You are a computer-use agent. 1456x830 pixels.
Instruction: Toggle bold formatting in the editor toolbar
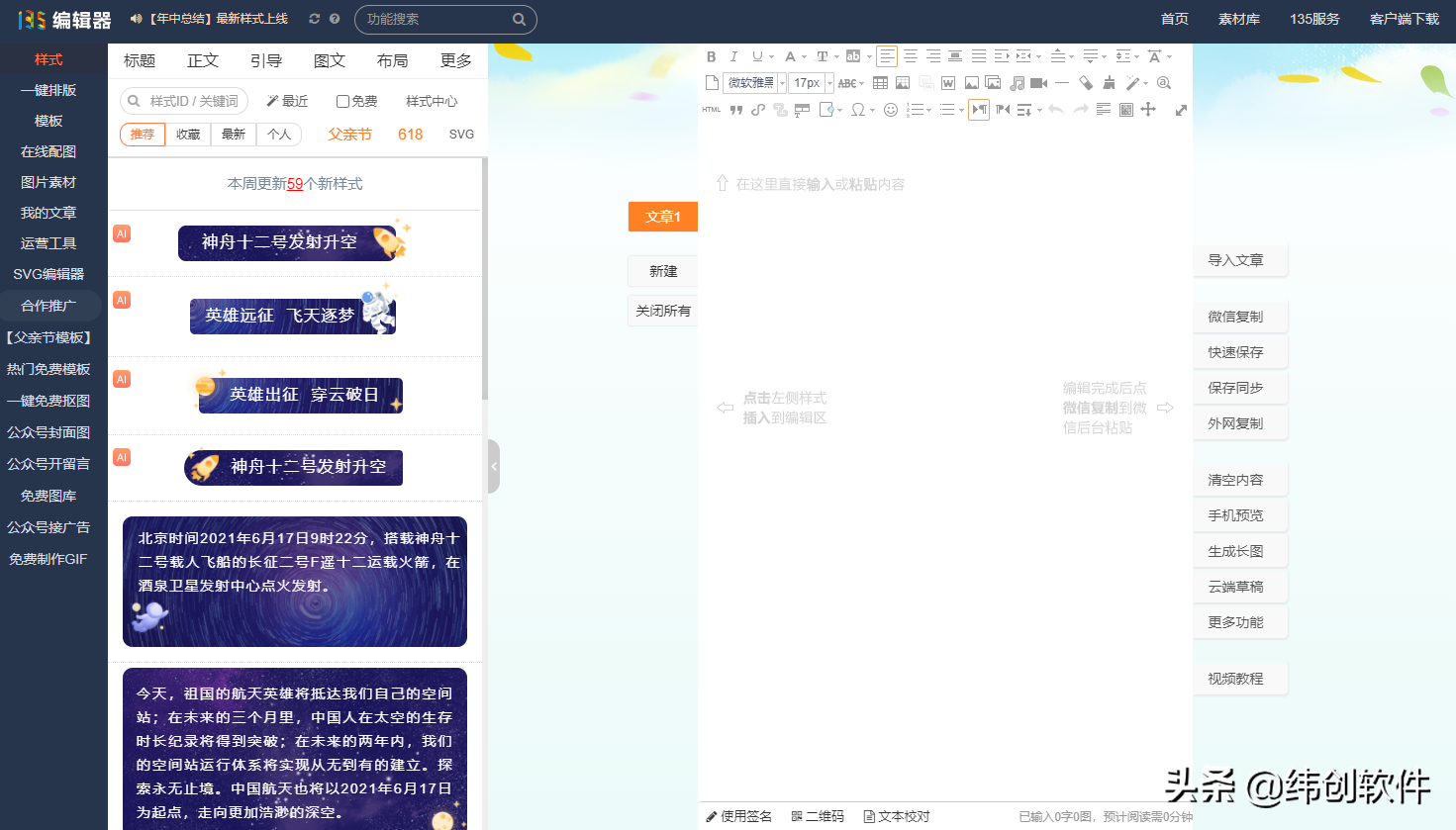pyautogui.click(x=711, y=56)
